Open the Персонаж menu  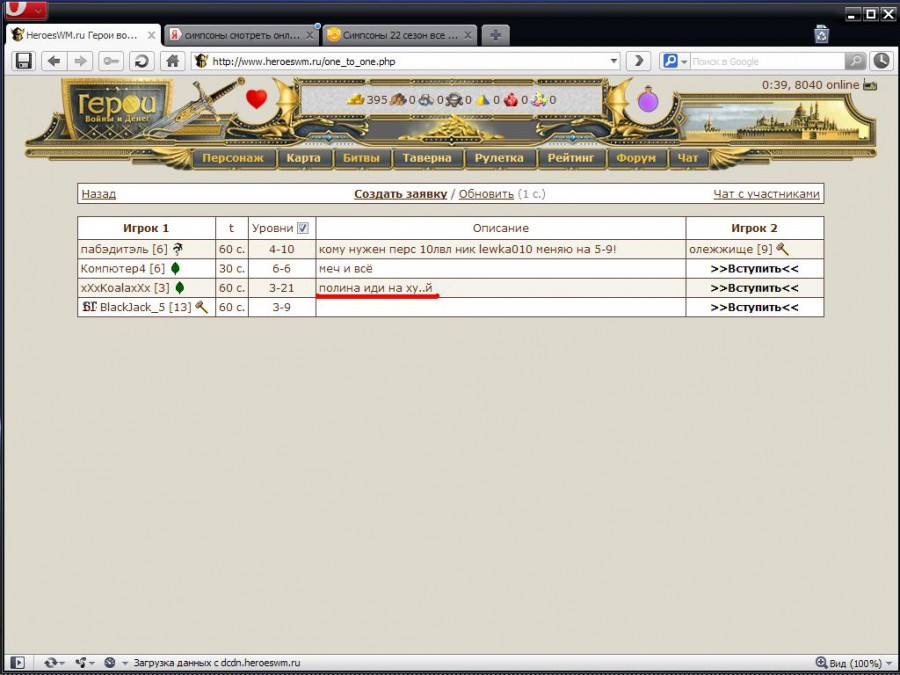233,158
